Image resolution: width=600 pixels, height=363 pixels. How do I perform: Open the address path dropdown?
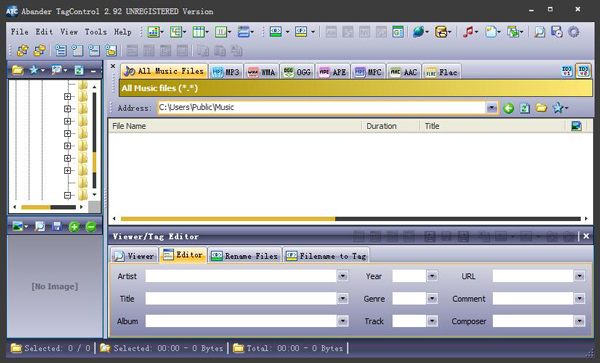pyautogui.click(x=492, y=108)
